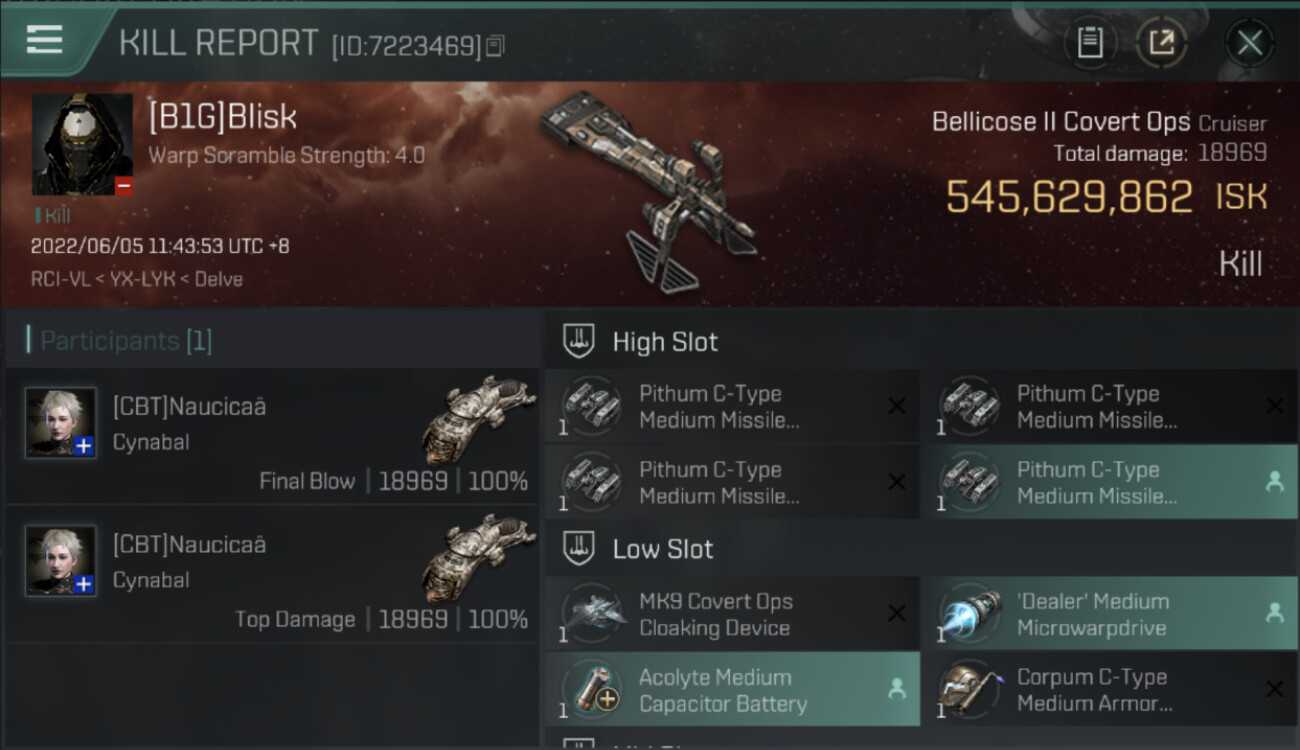Select the Corpum C-Type Medium Armor icon

pos(969,690)
